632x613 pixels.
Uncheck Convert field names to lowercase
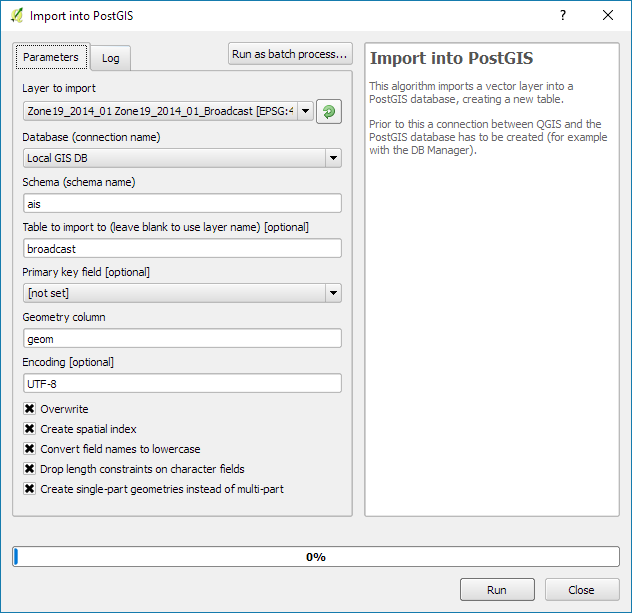29,449
